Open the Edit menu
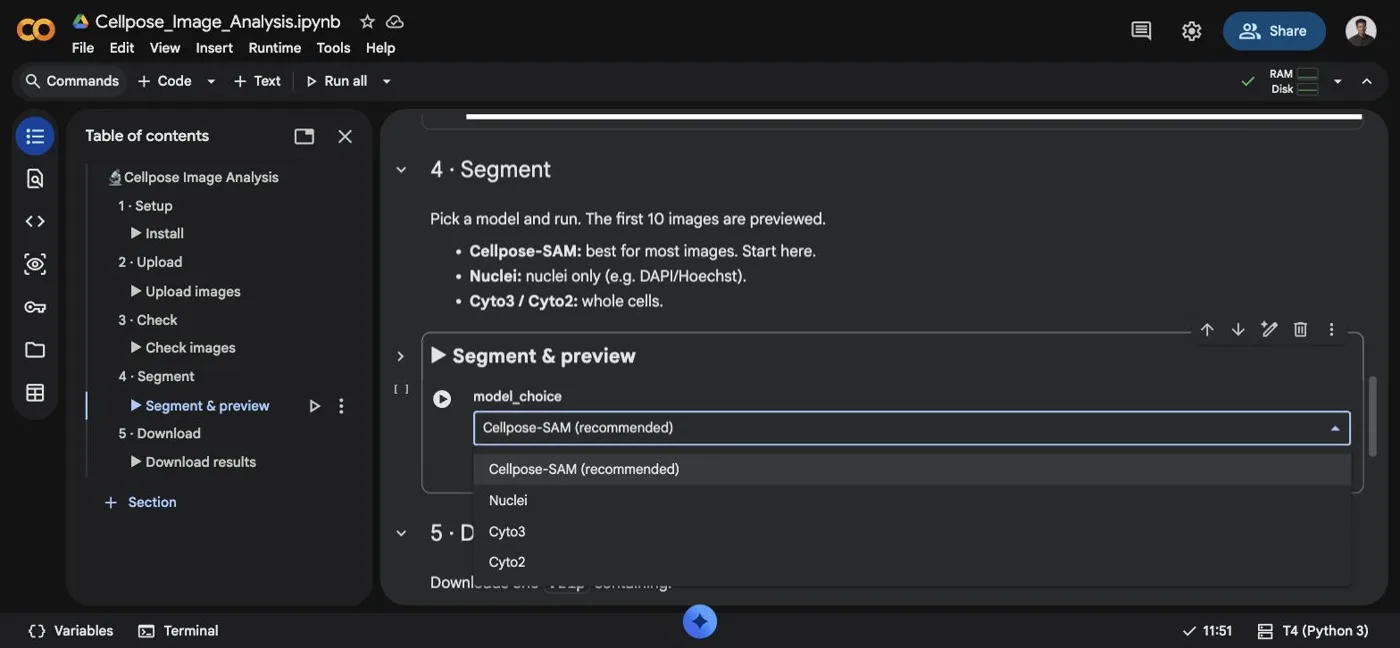 [x=122, y=48]
